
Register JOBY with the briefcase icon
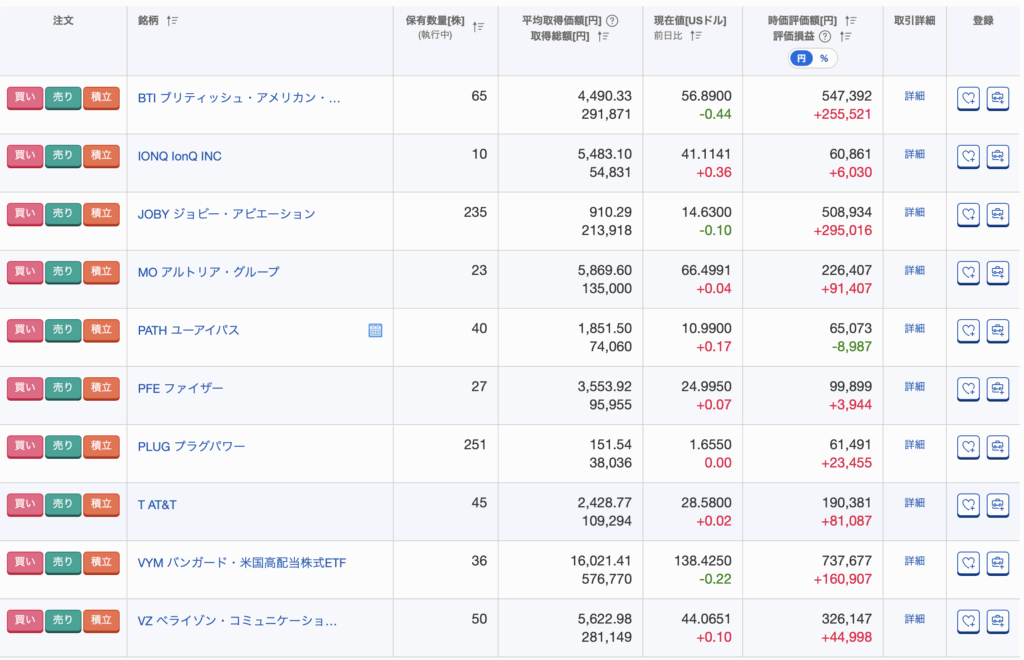coord(997,215)
